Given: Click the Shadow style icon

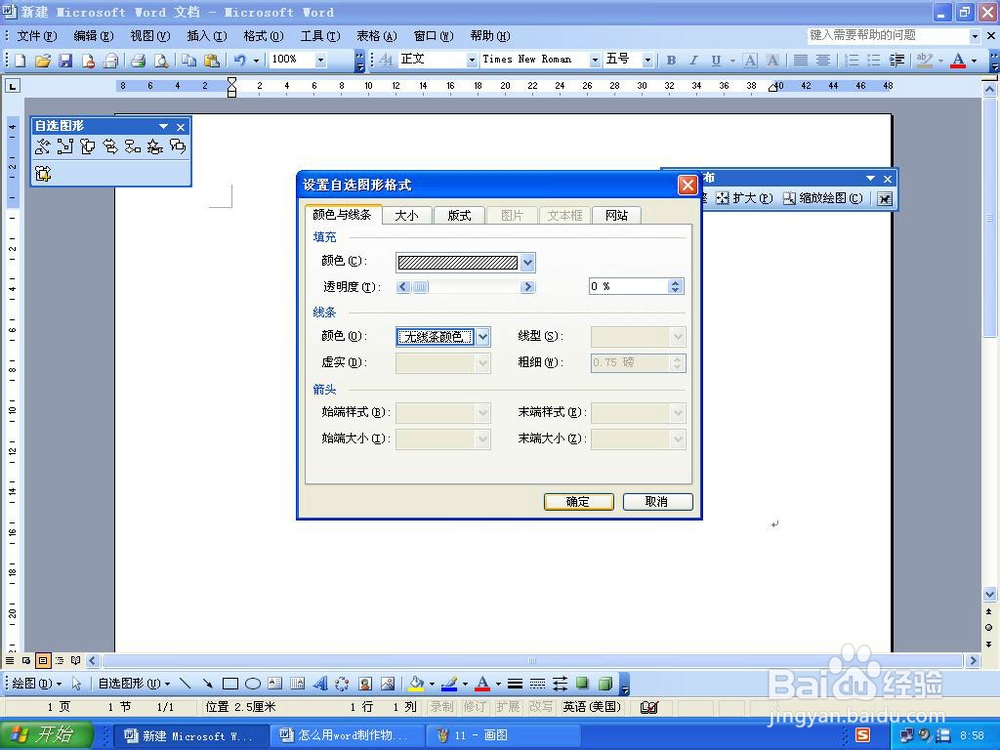Looking at the screenshot, I should tap(582, 684).
